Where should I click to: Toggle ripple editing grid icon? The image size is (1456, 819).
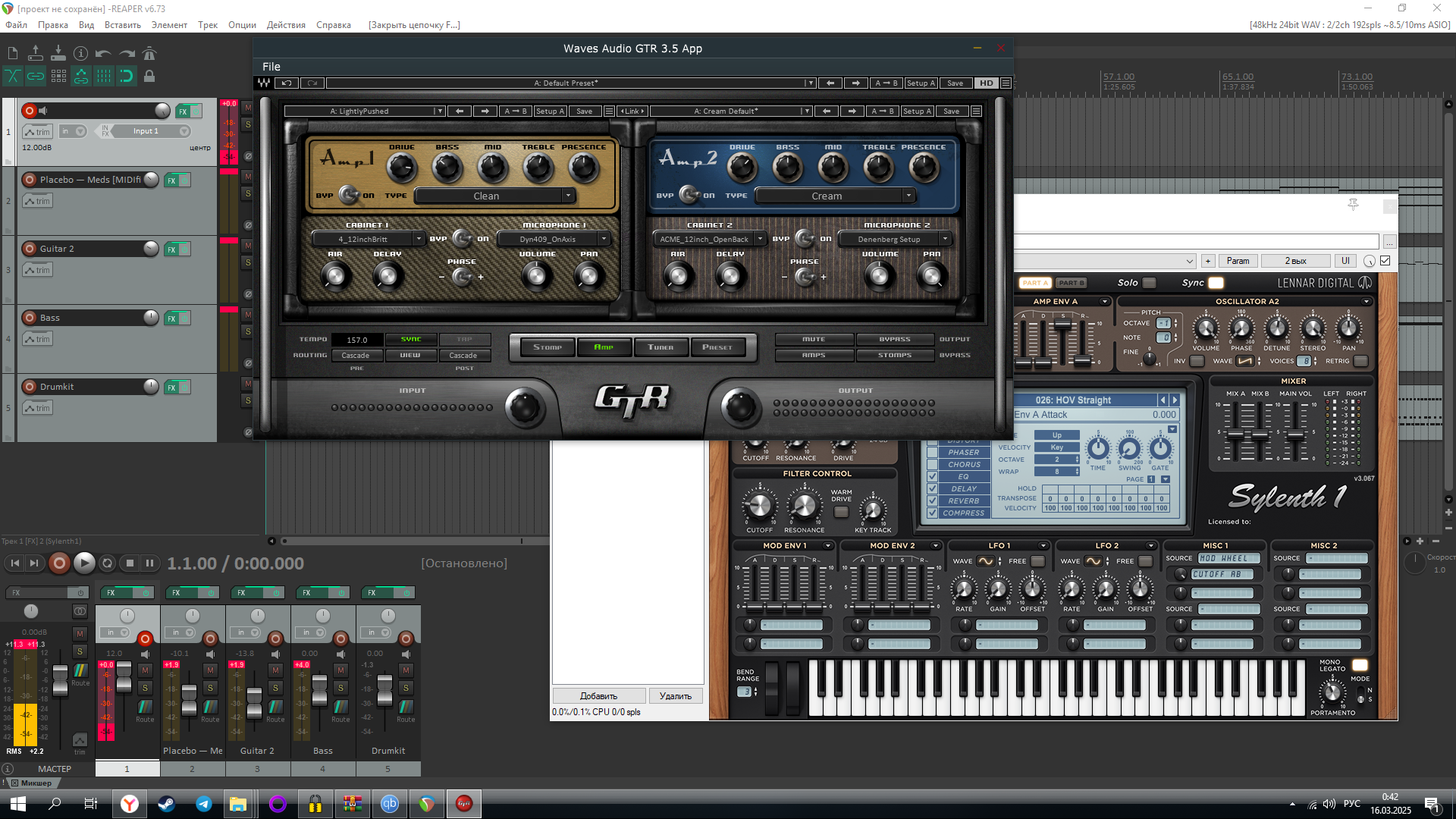[58, 76]
